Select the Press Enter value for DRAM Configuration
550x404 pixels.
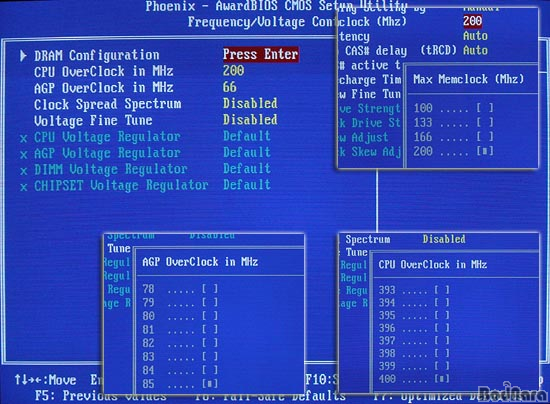point(261,54)
